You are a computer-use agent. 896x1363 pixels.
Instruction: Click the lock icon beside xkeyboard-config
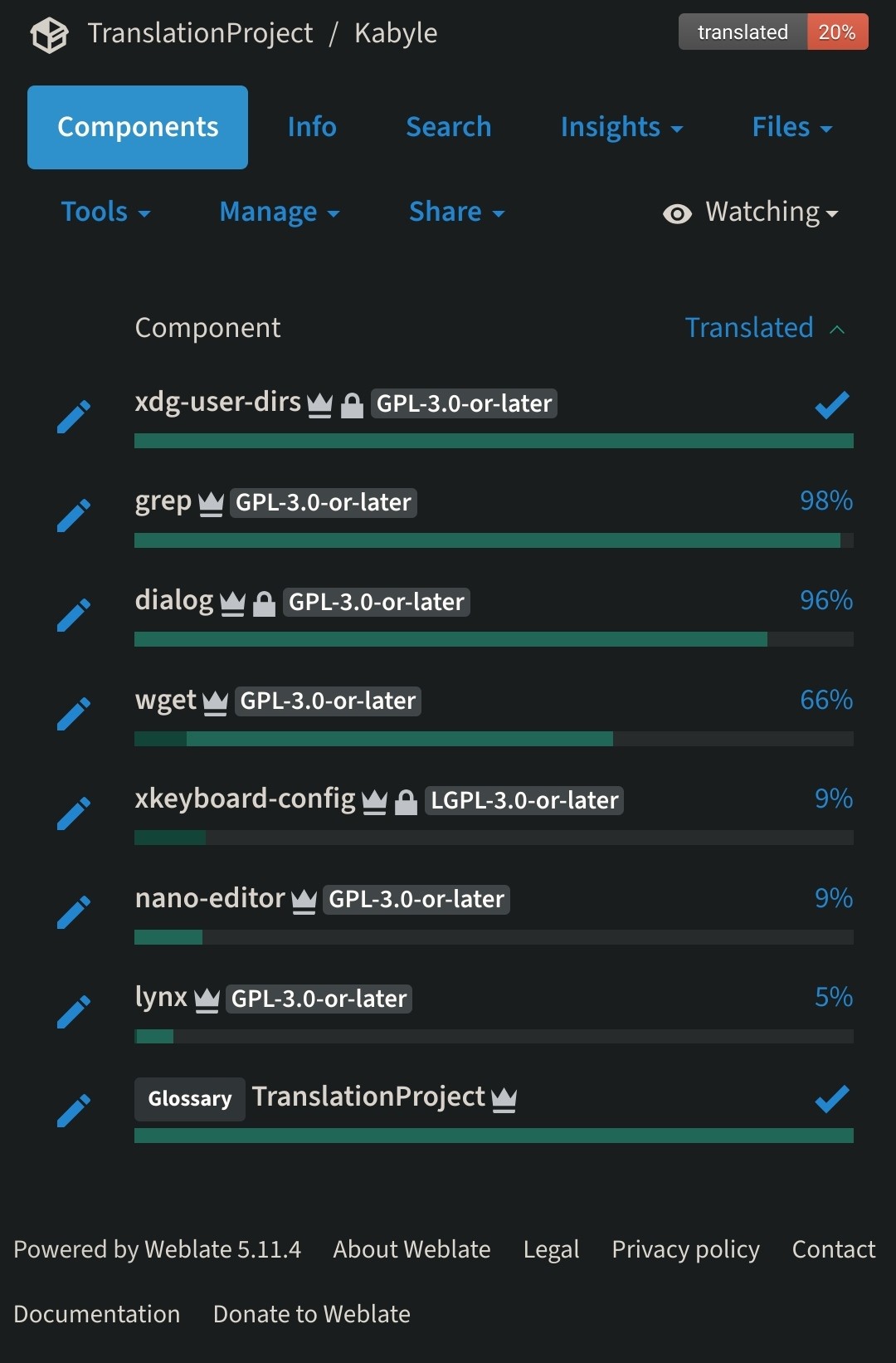[406, 802]
